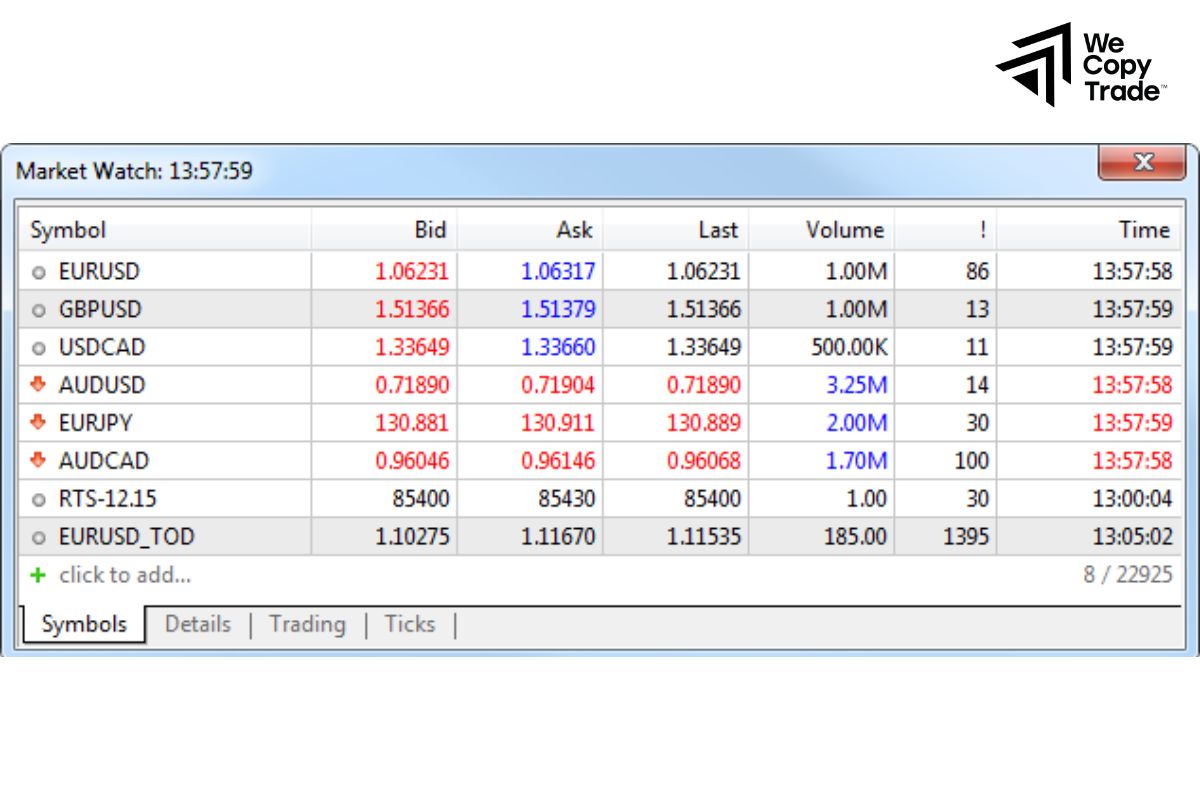Switch to the Details tab
The width and height of the screenshot is (1200, 800).
click(197, 624)
